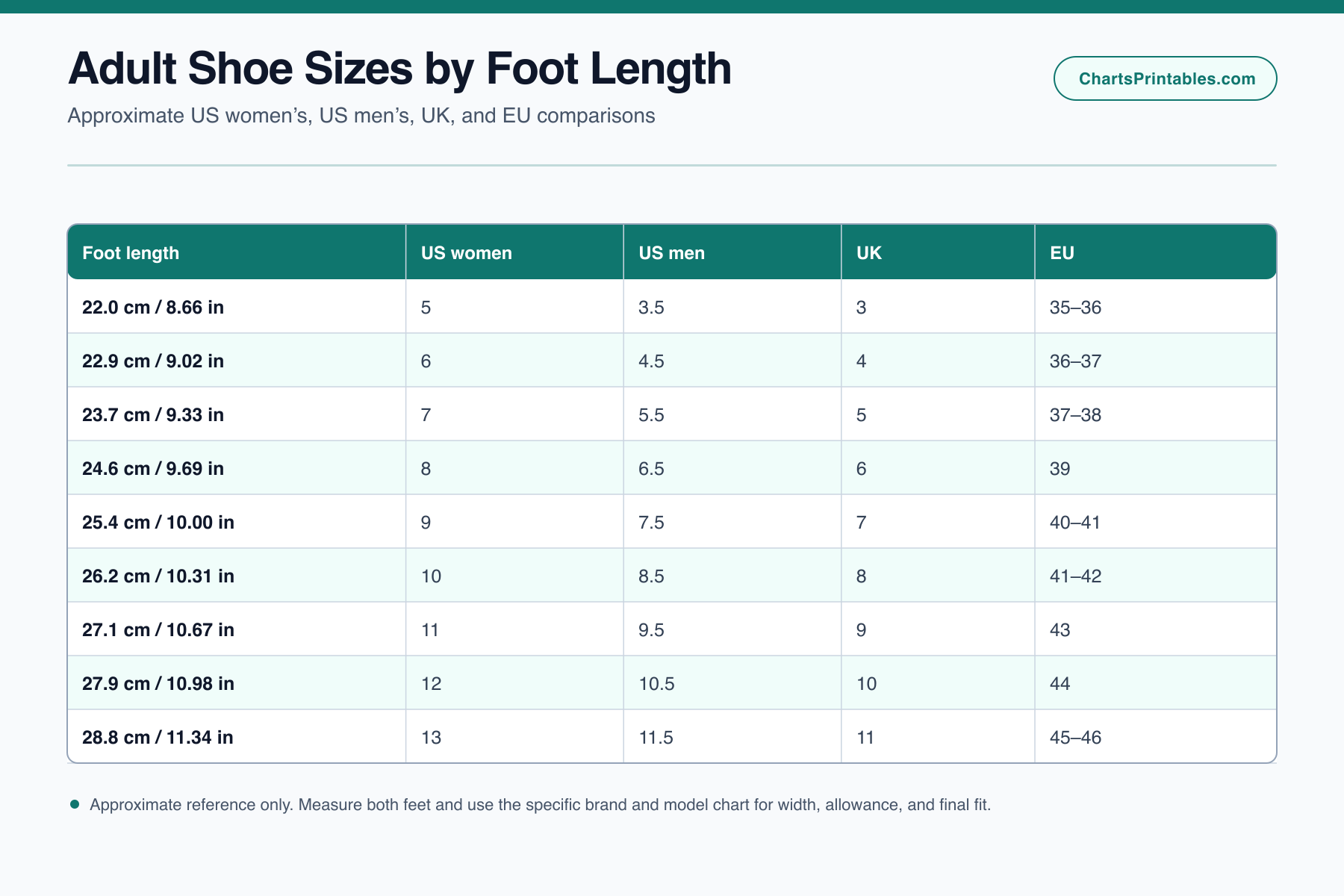The height and width of the screenshot is (896, 1344).
Task: Click US men size 10.5
Action: (x=732, y=683)
